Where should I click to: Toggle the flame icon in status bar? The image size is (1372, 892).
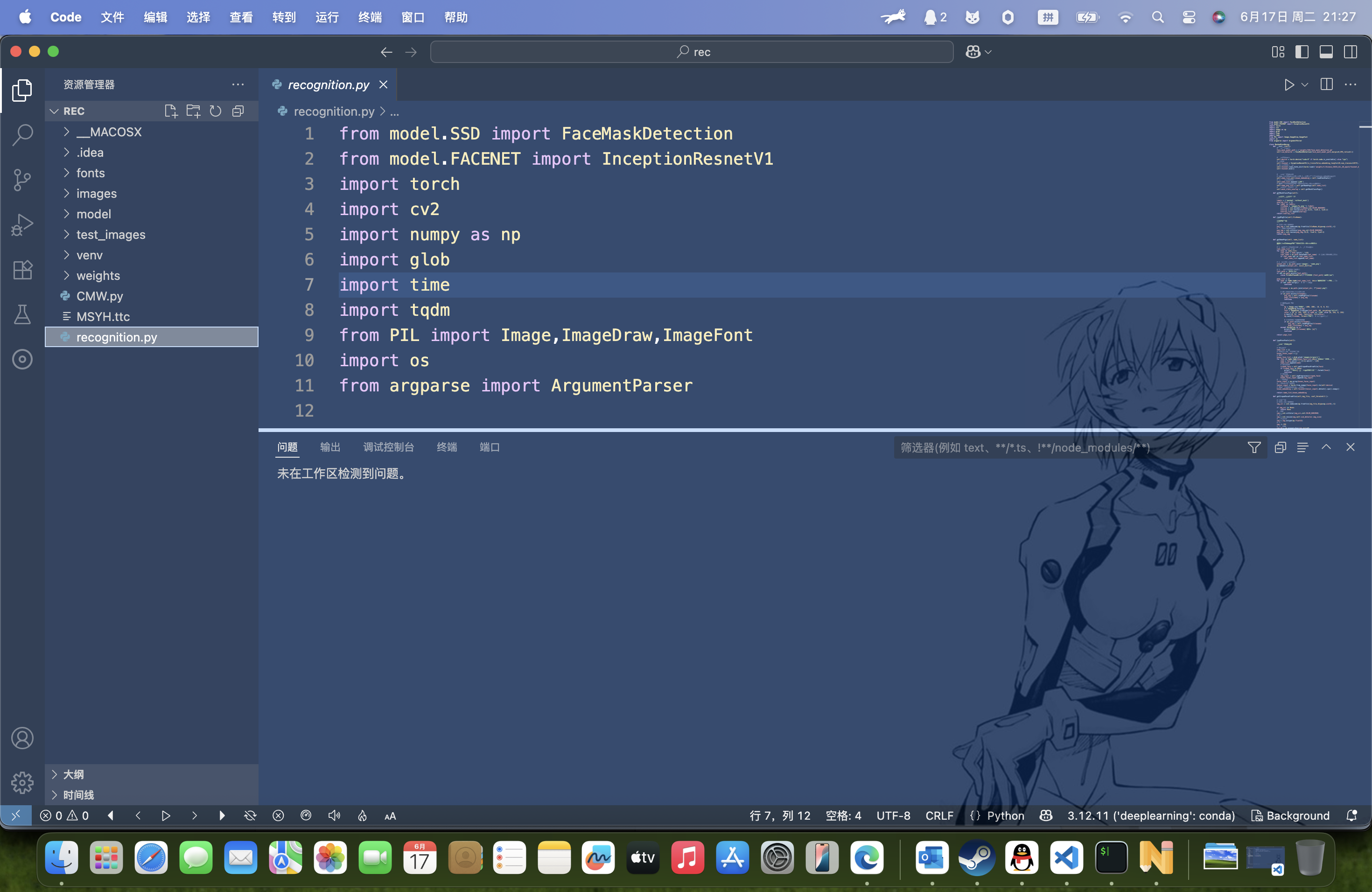point(362,815)
